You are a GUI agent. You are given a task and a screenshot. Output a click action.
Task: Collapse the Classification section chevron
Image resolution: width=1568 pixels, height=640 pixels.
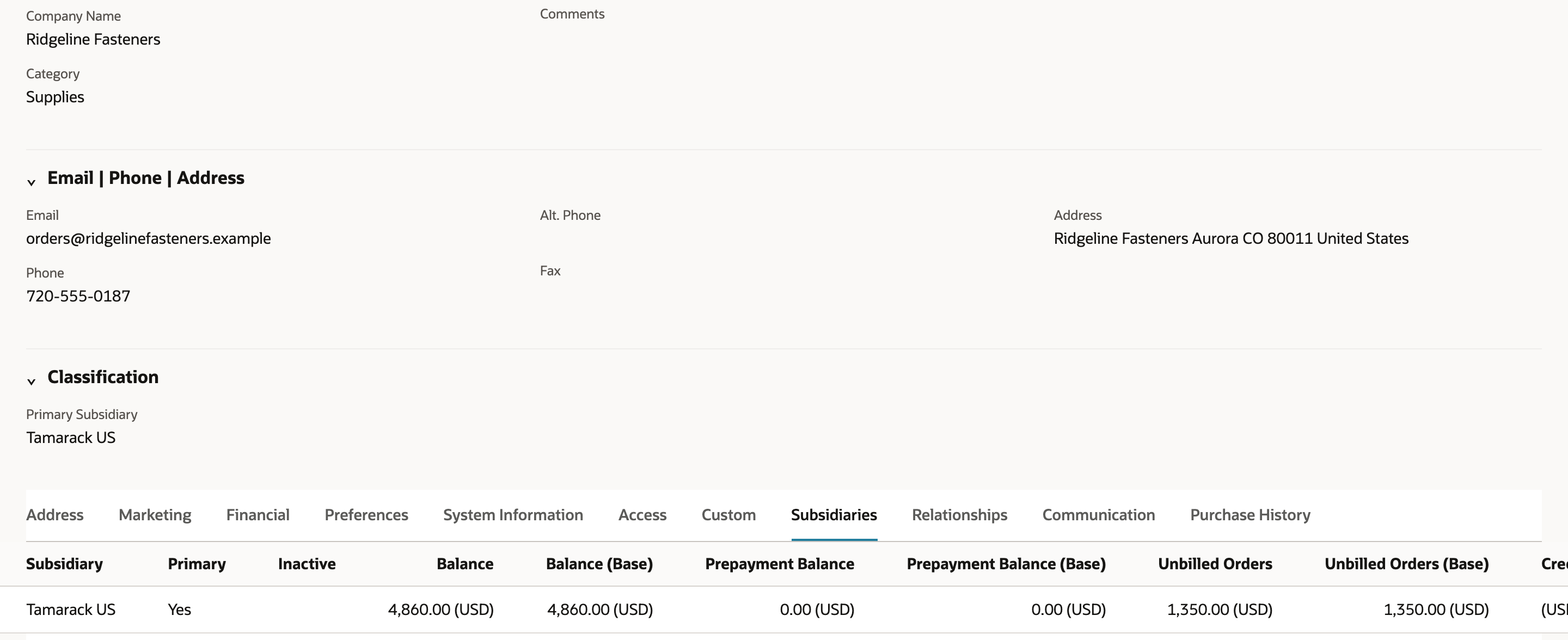(31, 381)
